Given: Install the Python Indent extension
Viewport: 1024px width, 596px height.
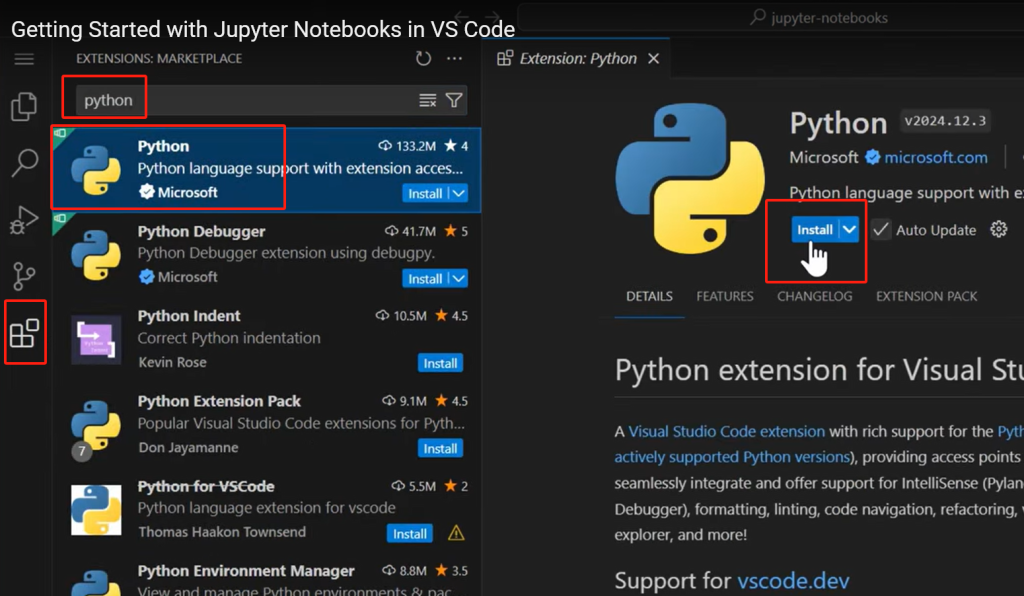Looking at the screenshot, I should tap(440, 363).
